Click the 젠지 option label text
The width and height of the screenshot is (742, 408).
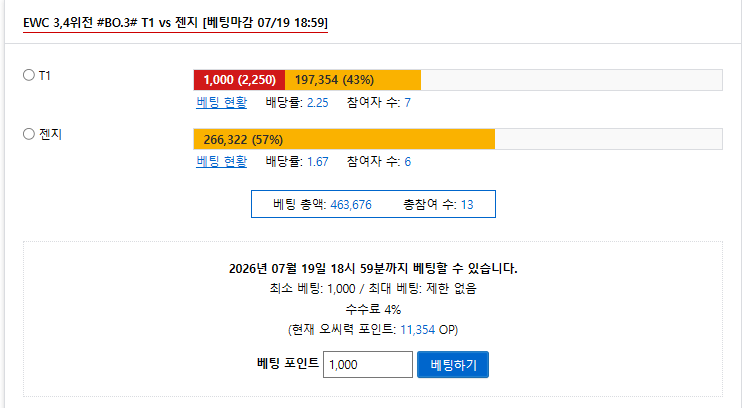pyautogui.click(x=50, y=134)
